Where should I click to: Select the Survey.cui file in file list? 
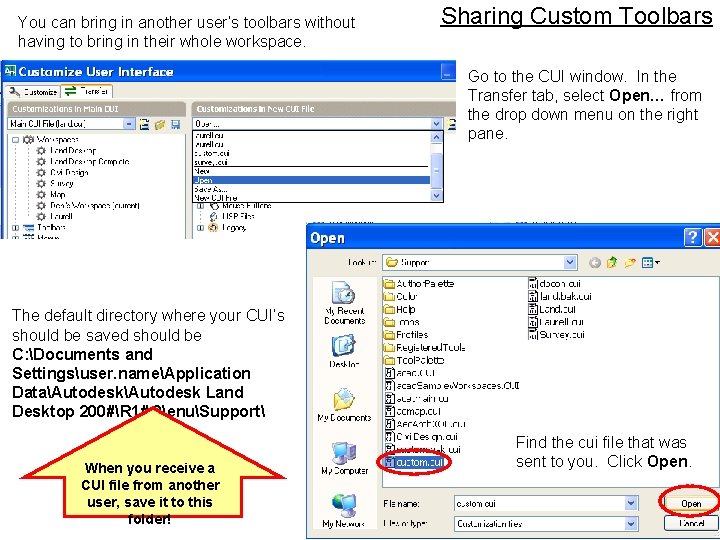[x=557, y=335]
